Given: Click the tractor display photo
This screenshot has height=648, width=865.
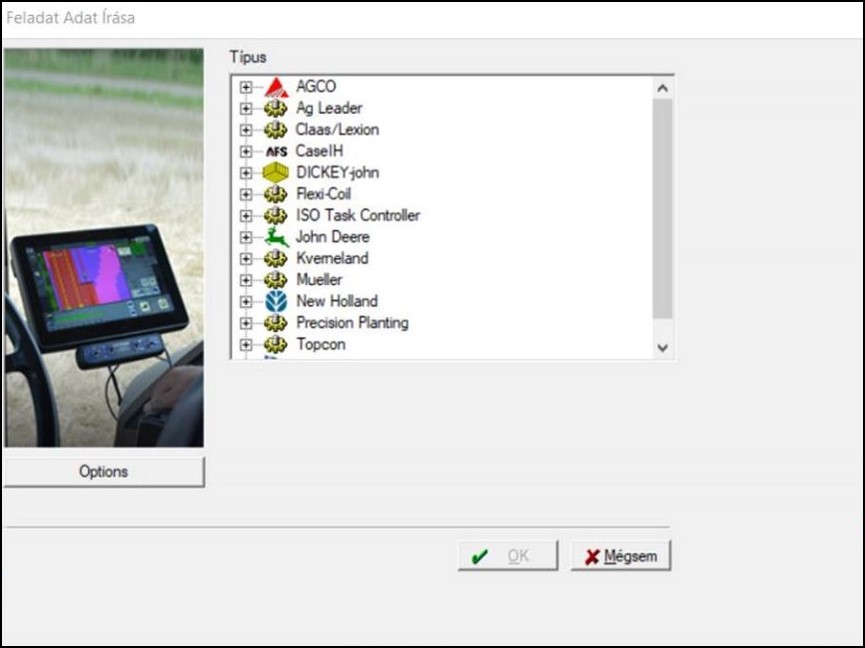Looking at the screenshot, I should [x=104, y=248].
